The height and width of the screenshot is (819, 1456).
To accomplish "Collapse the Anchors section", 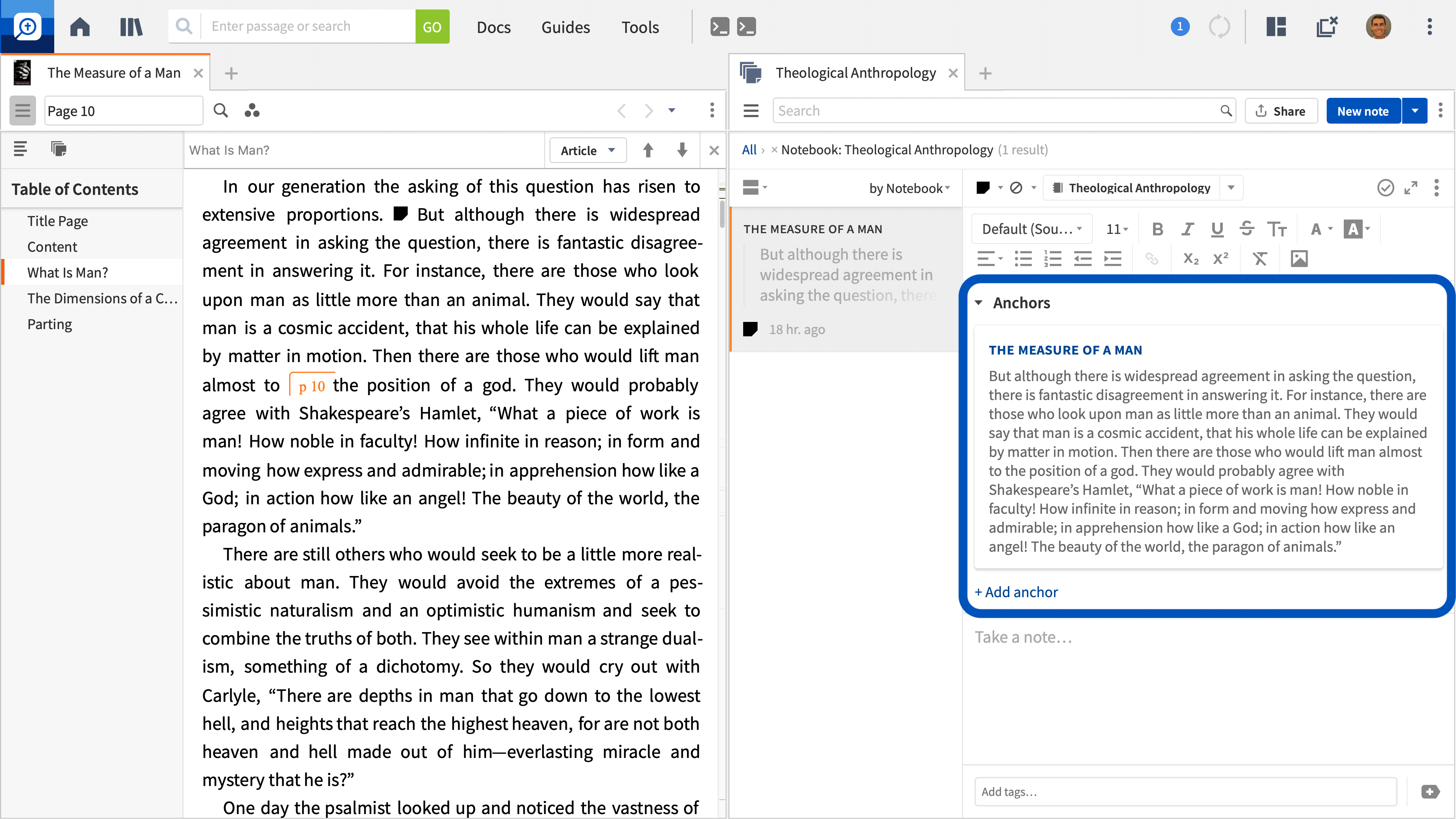I will tap(978, 303).
